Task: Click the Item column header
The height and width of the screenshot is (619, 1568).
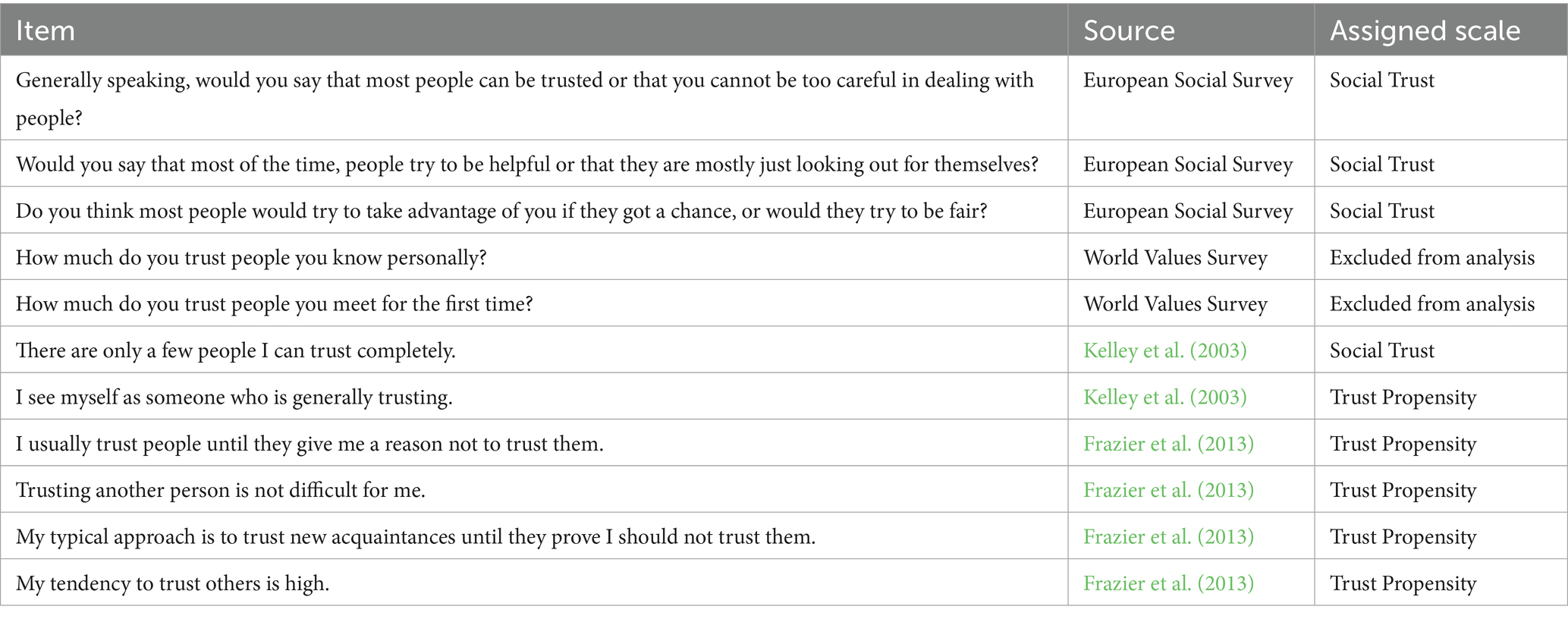Action: point(46,30)
